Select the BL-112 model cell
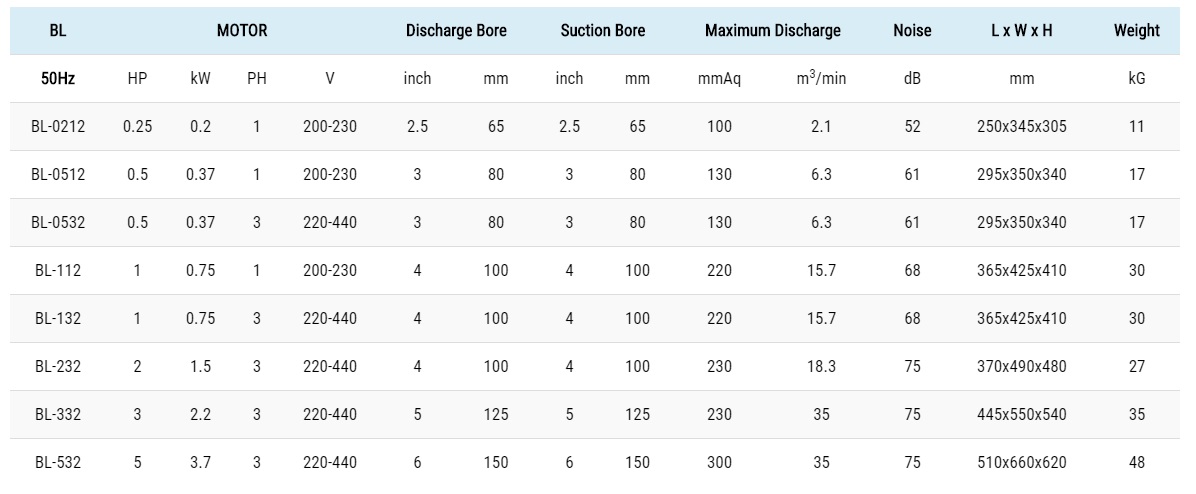1196x494 pixels. point(58,271)
